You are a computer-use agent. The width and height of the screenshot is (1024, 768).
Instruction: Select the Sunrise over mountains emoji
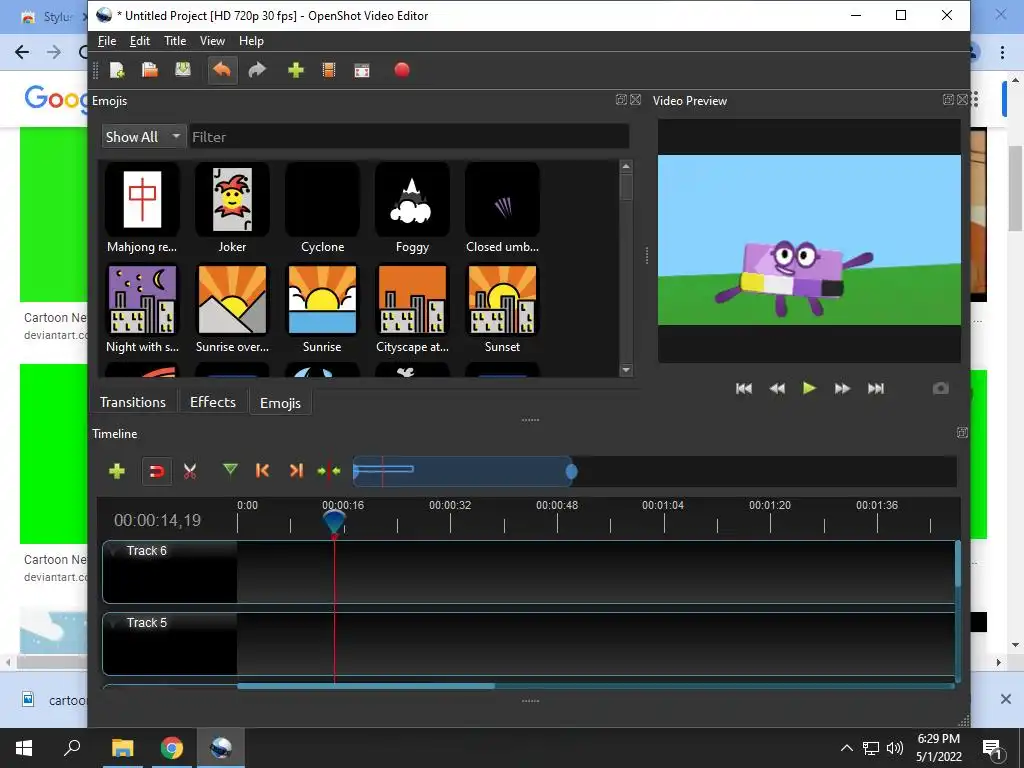coord(232,309)
